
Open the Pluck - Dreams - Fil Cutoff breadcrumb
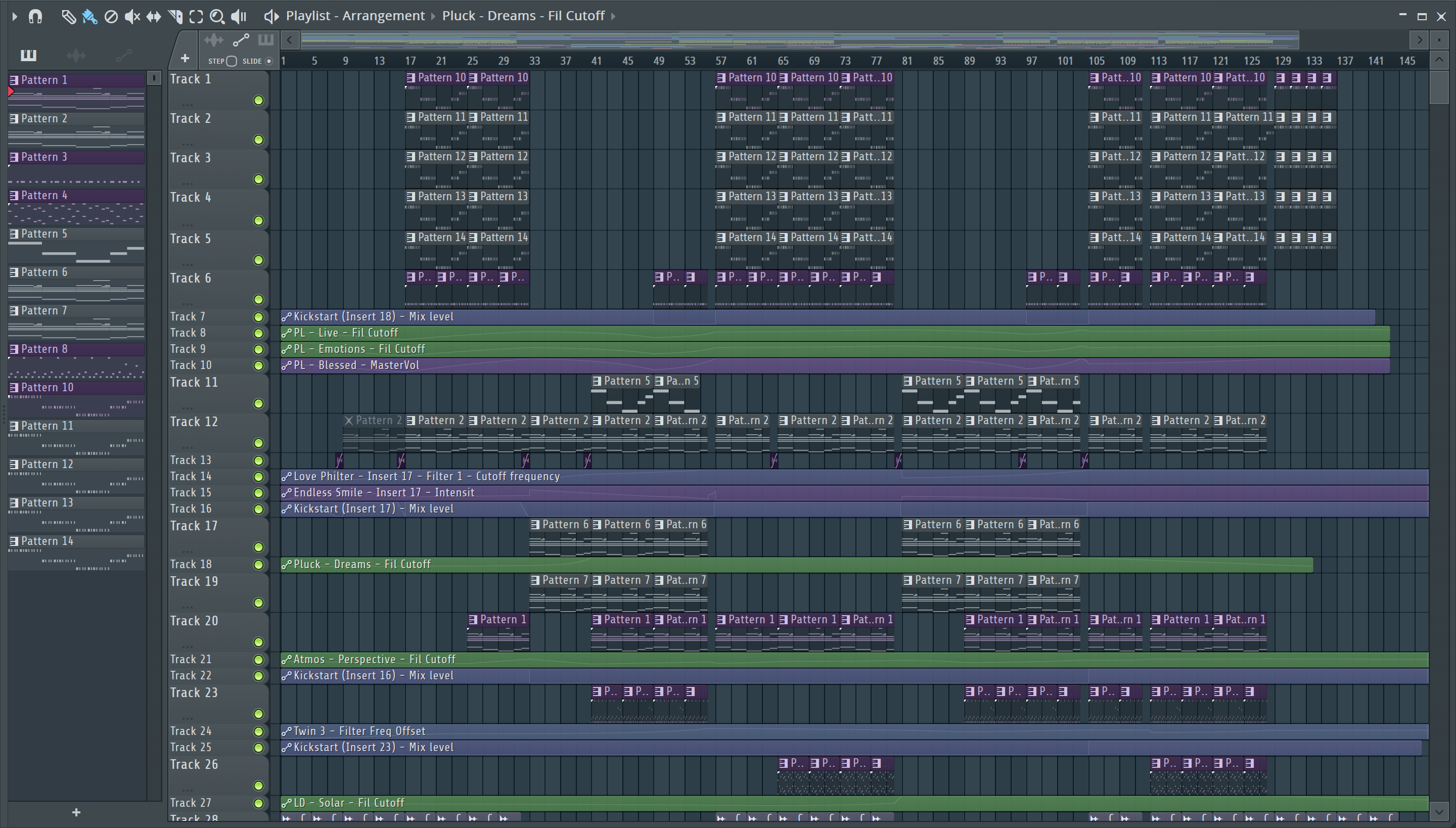click(523, 16)
